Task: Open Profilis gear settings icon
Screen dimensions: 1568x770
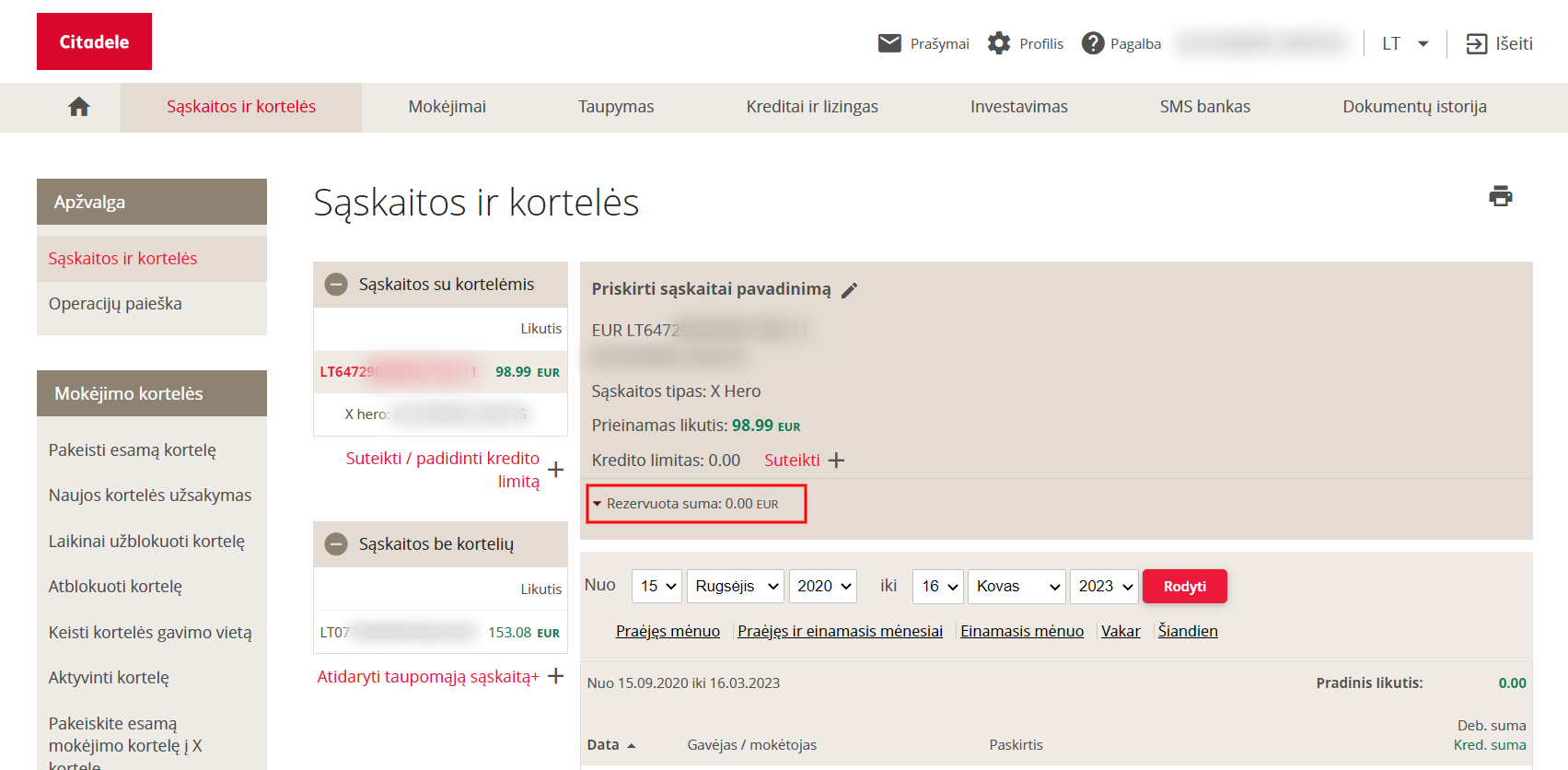Action: pos(999,43)
